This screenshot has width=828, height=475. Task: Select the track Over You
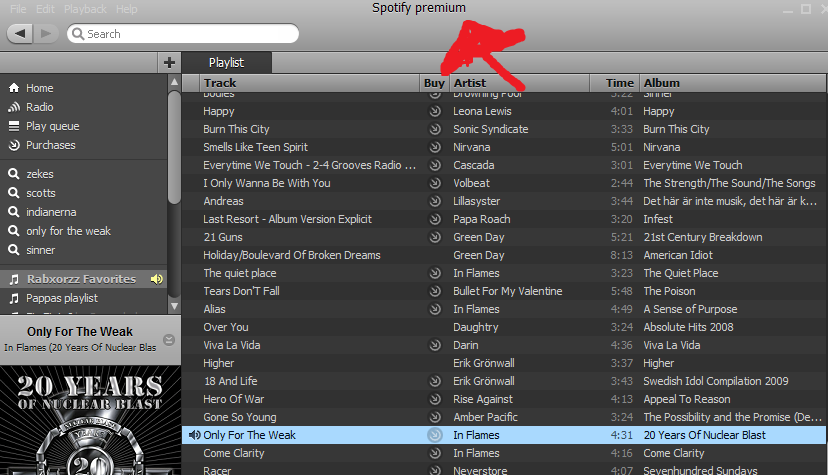225,327
